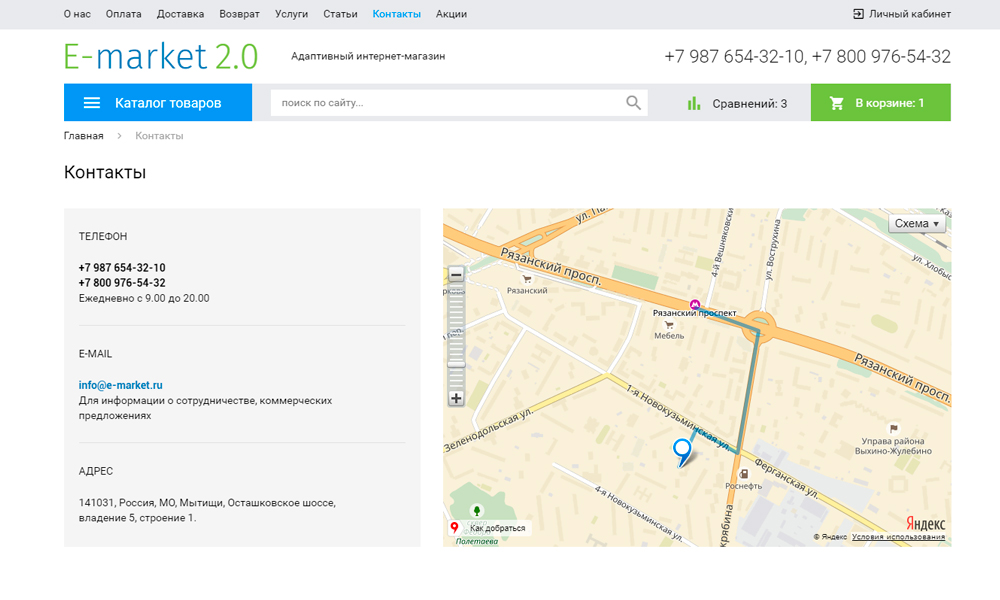This screenshot has width=1000, height=600.
Task: Click the Управа района flag marker
Action: pos(893,428)
